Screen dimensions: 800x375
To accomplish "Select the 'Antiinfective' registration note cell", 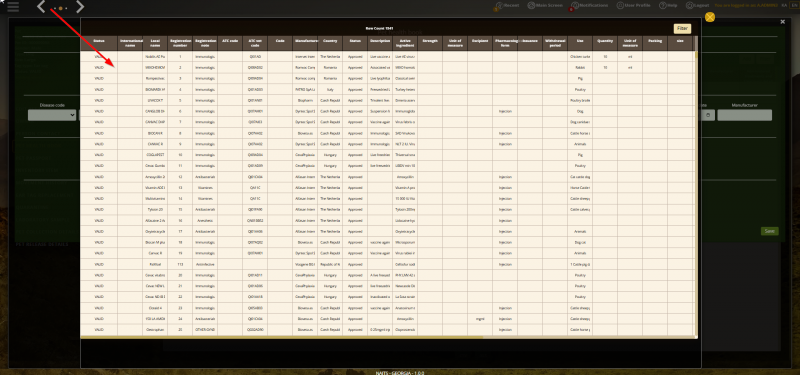I will tap(205, 264).
